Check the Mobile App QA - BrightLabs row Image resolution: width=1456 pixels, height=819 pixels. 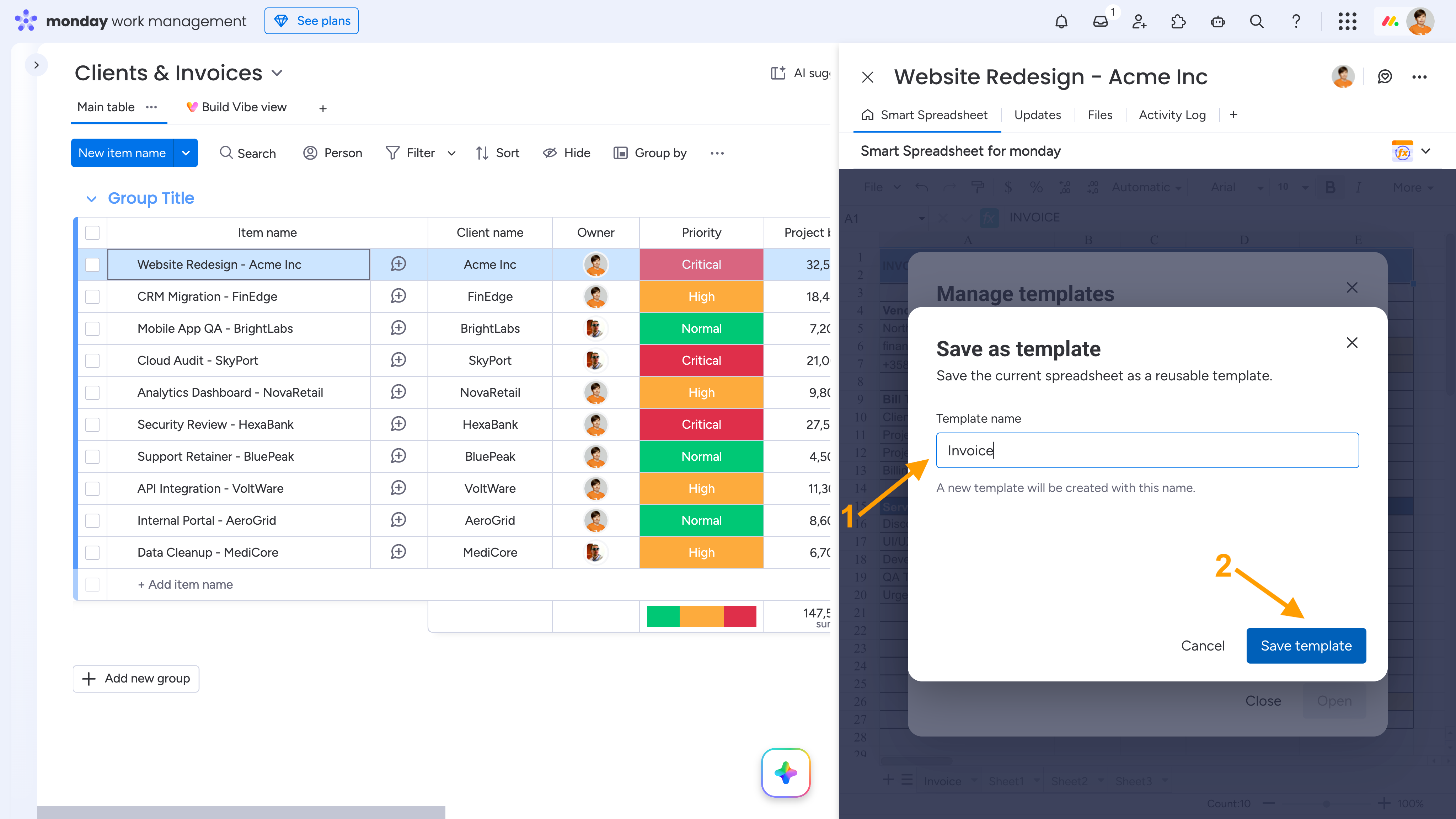point(92,328)
